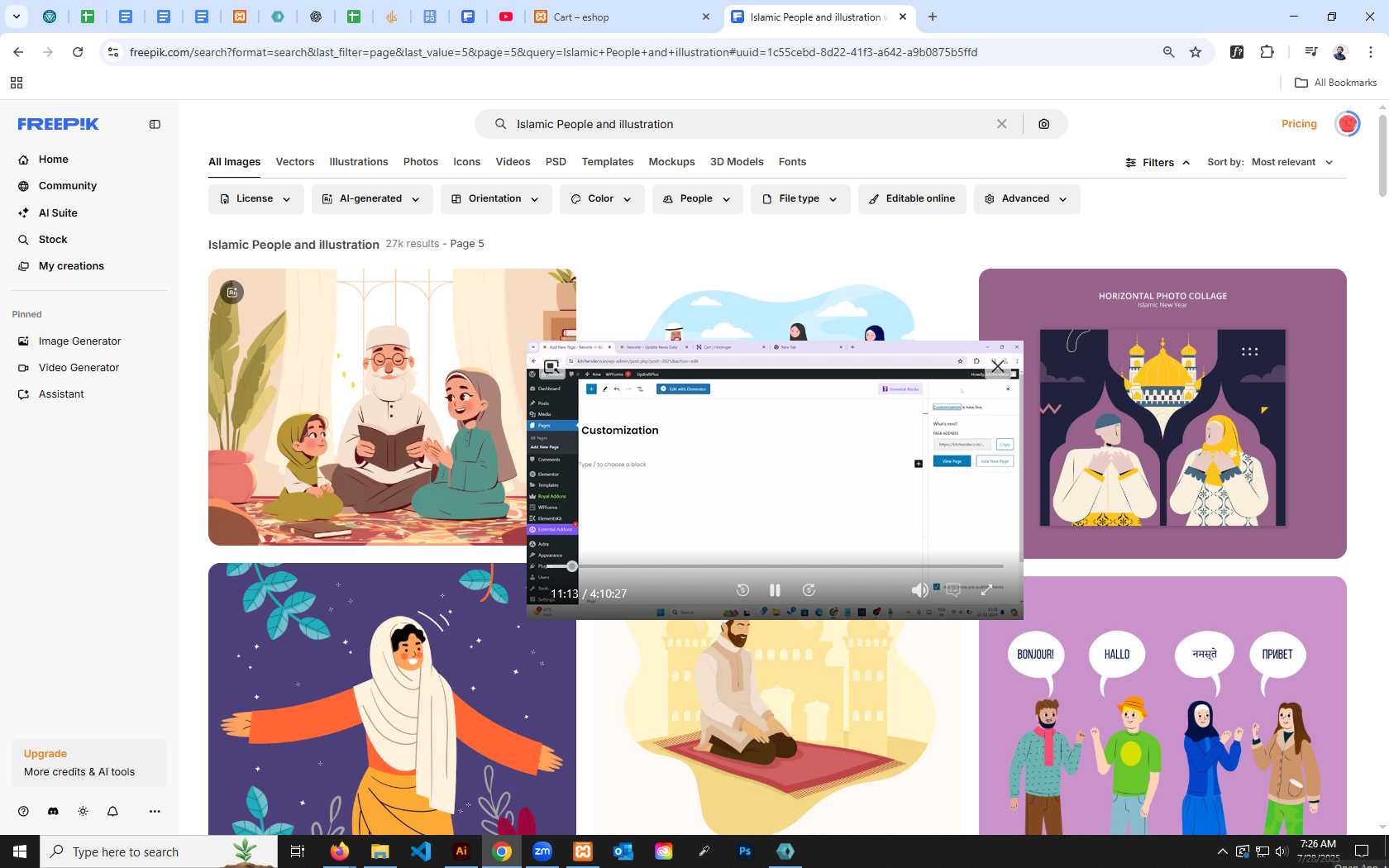The height and width of the screenshot is (868, 1389).
Task: Expand the Color filter dropdown
Action: 601,199
